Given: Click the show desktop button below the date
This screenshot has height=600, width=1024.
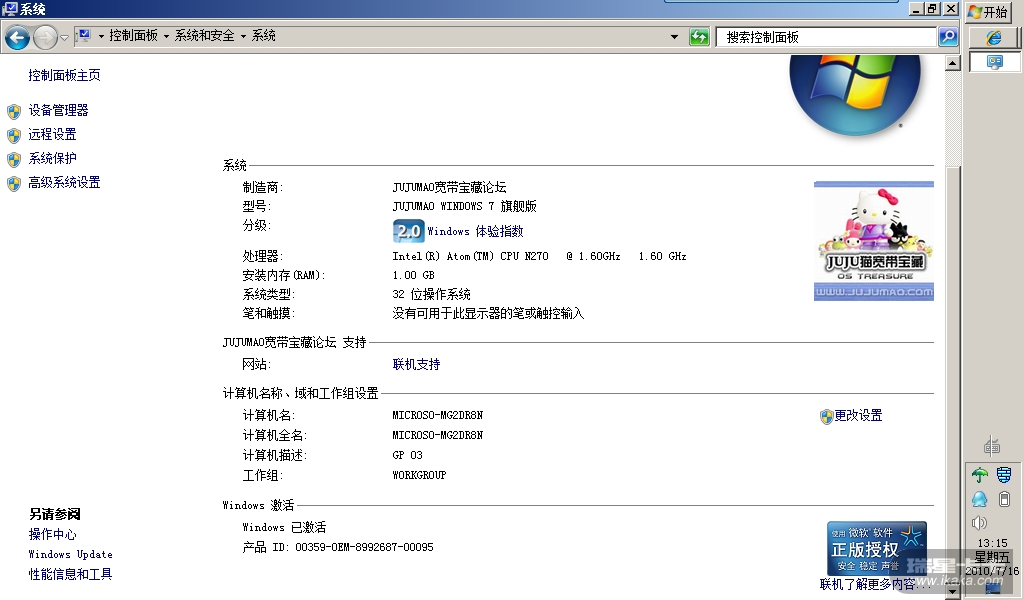Looking at the screenshot, I should pyautogui.click(x=993, y=589).
